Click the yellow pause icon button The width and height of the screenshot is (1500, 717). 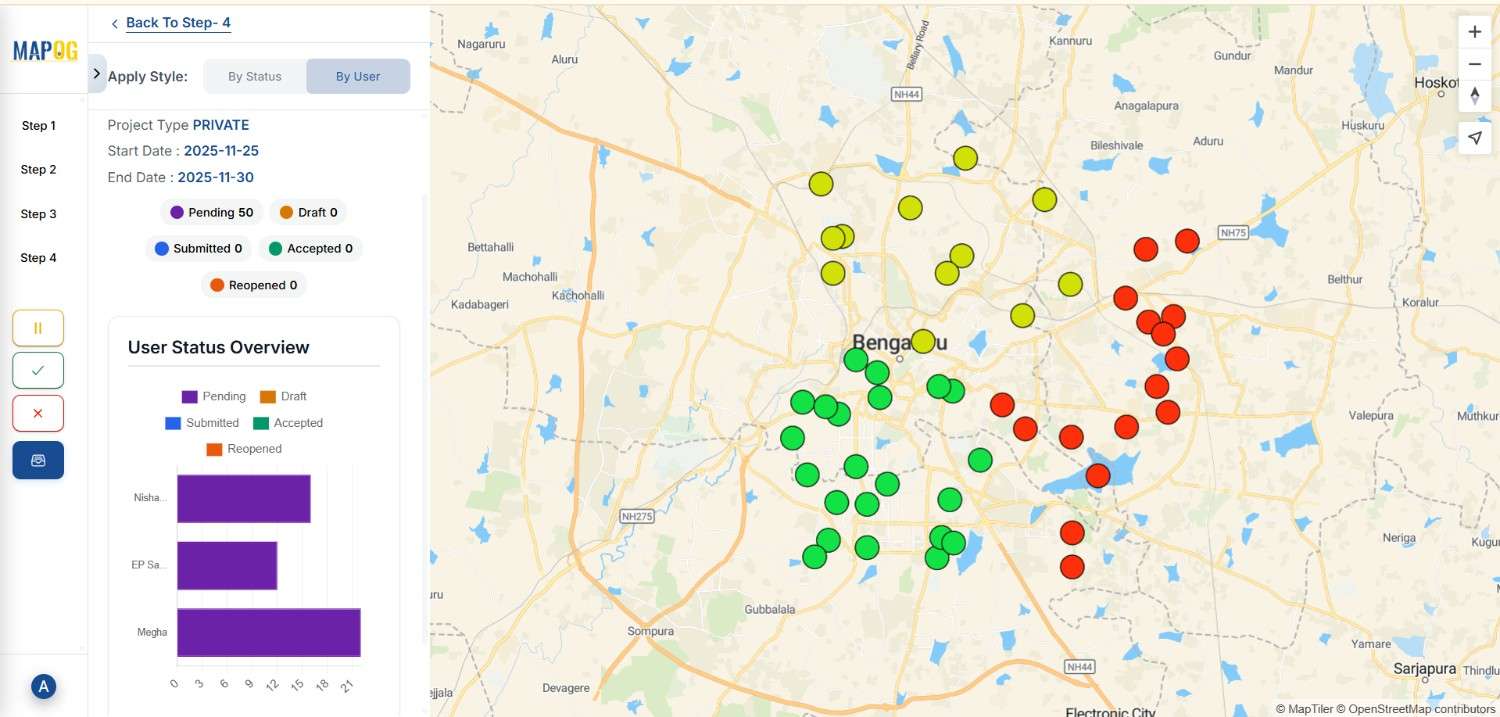(x=38, y=327)
